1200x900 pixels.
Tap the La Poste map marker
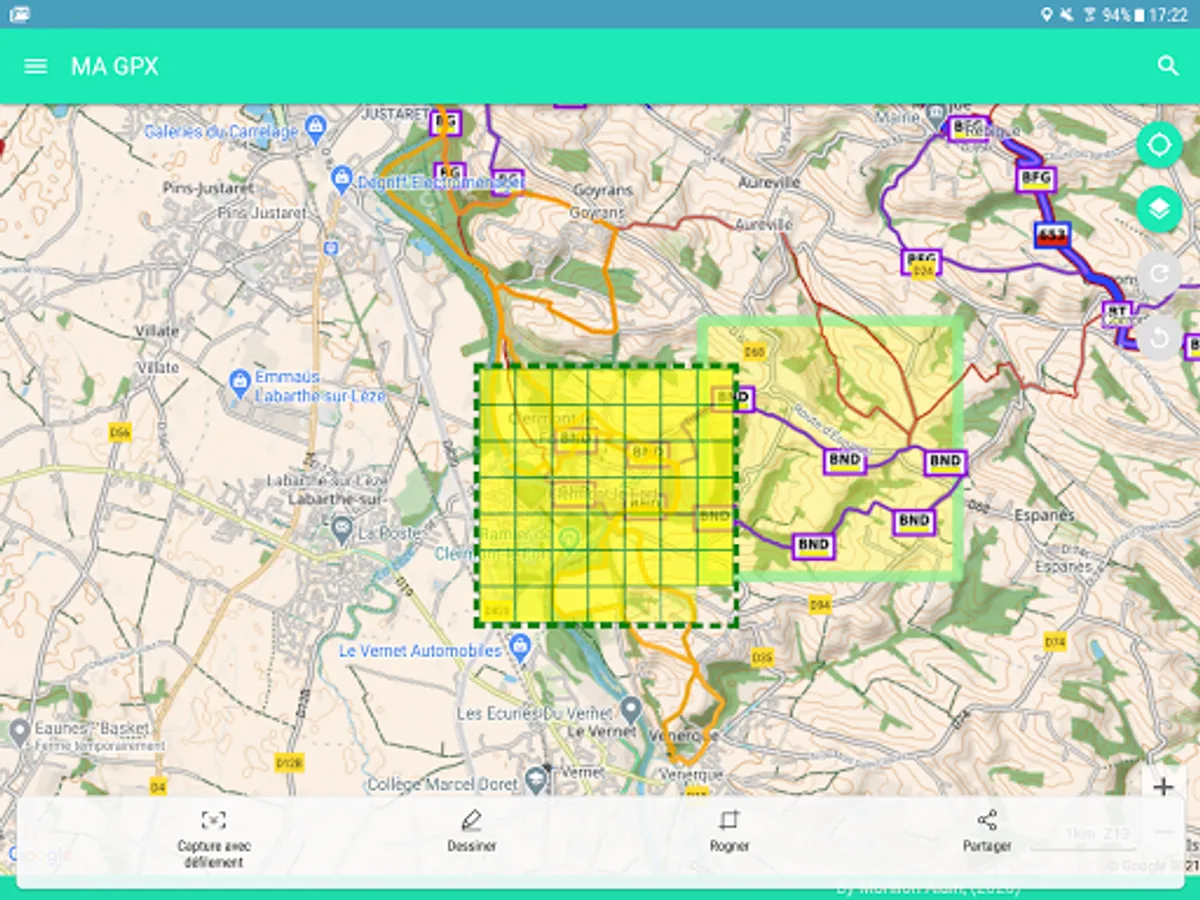(344, 526)
